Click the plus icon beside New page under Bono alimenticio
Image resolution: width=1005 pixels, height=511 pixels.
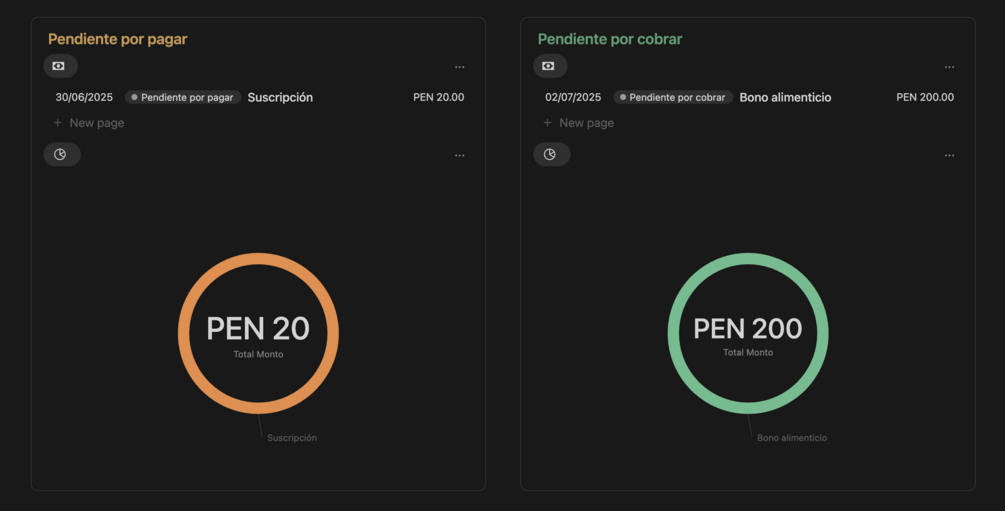click(x=547, y=123)
